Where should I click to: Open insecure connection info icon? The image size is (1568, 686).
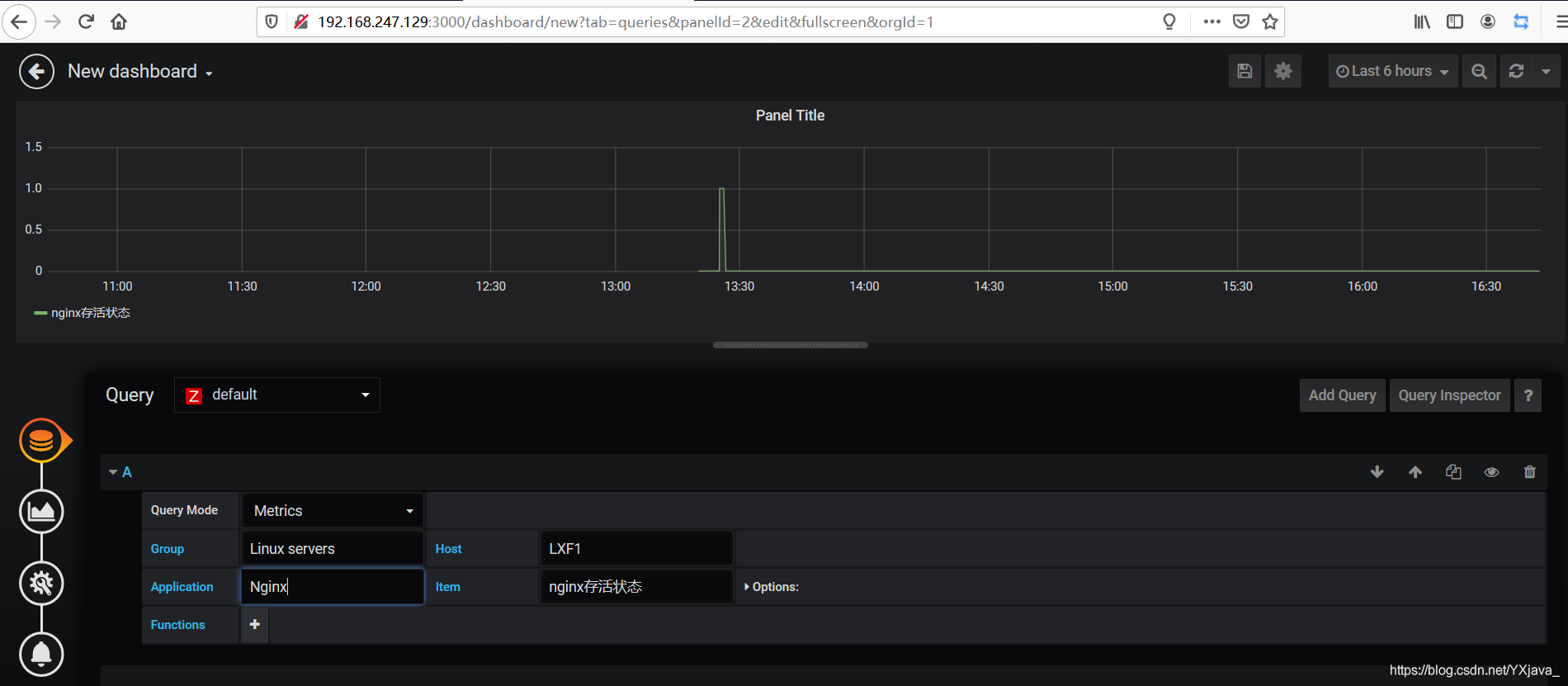[300, 21]
